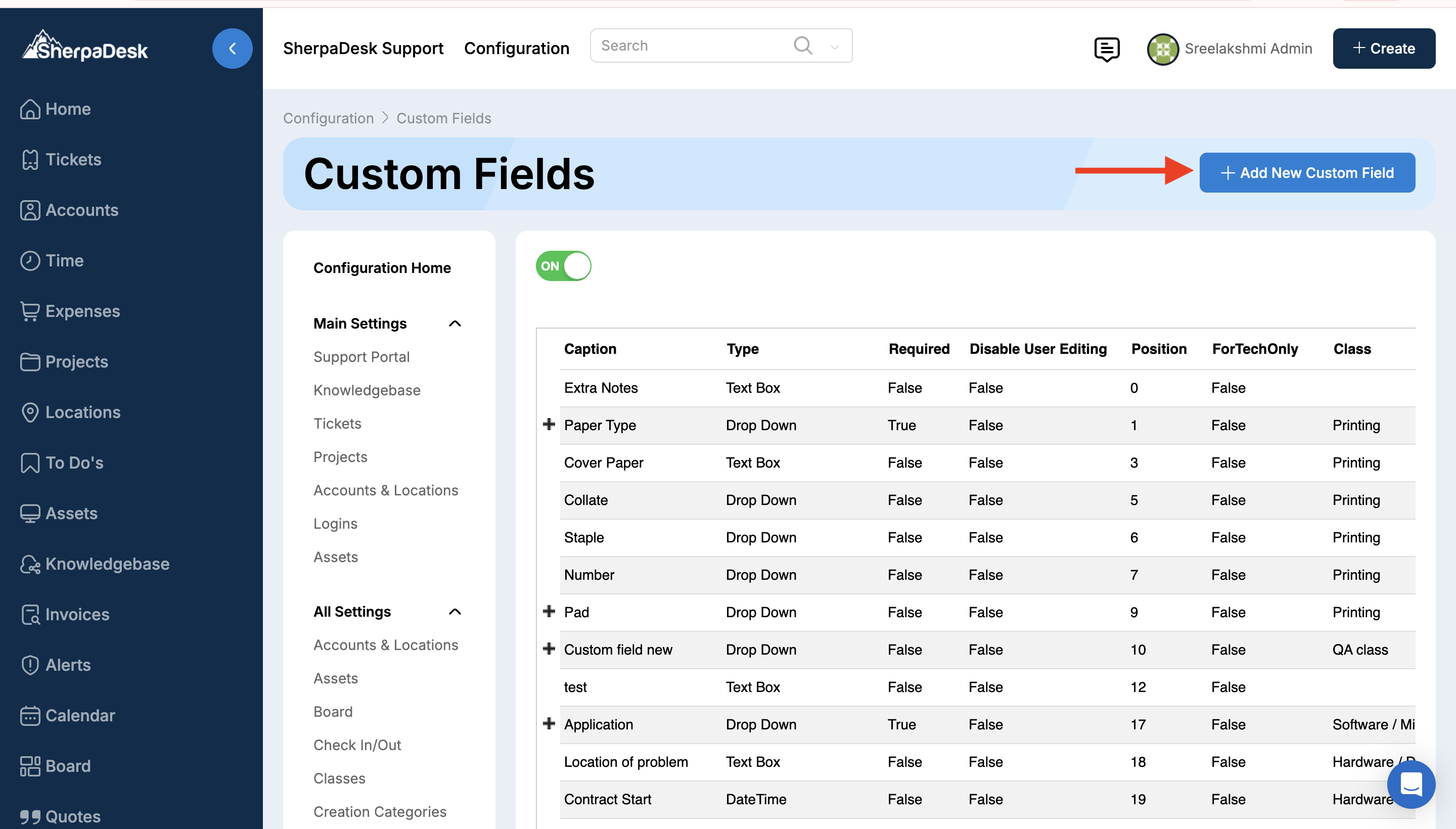This screenshot has width=1456, height=829.
Task: Go to Assets in the left sidebar
Action: 71,513
